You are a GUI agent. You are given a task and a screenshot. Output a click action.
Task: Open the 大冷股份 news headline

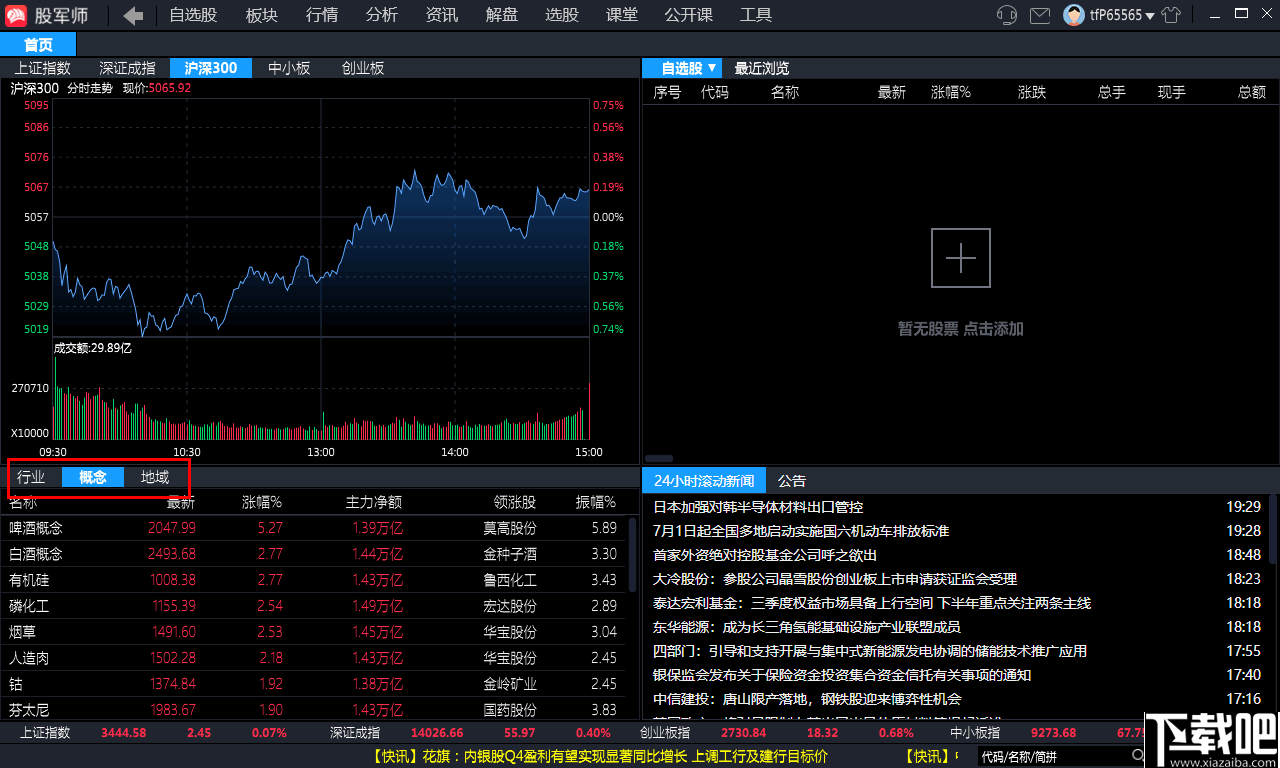point(835,579)
